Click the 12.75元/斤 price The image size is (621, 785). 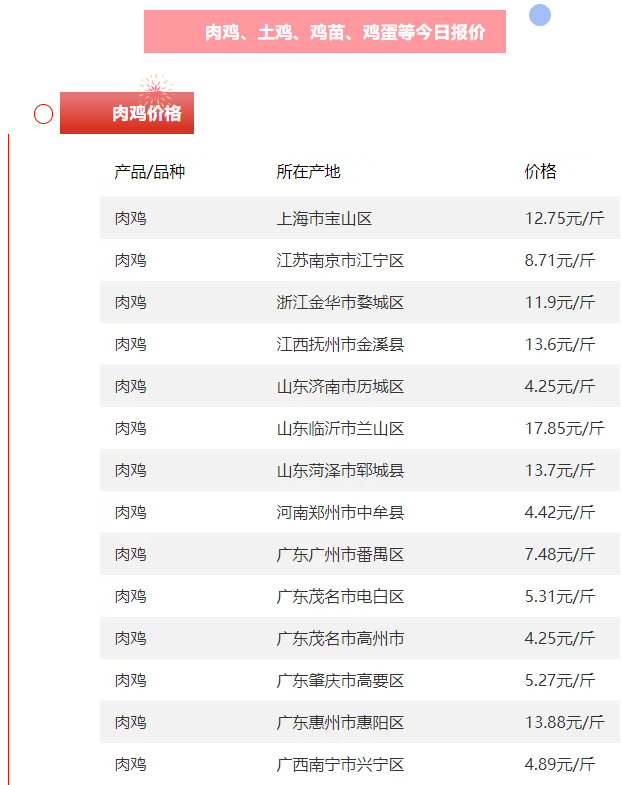(x=564, y=218)
